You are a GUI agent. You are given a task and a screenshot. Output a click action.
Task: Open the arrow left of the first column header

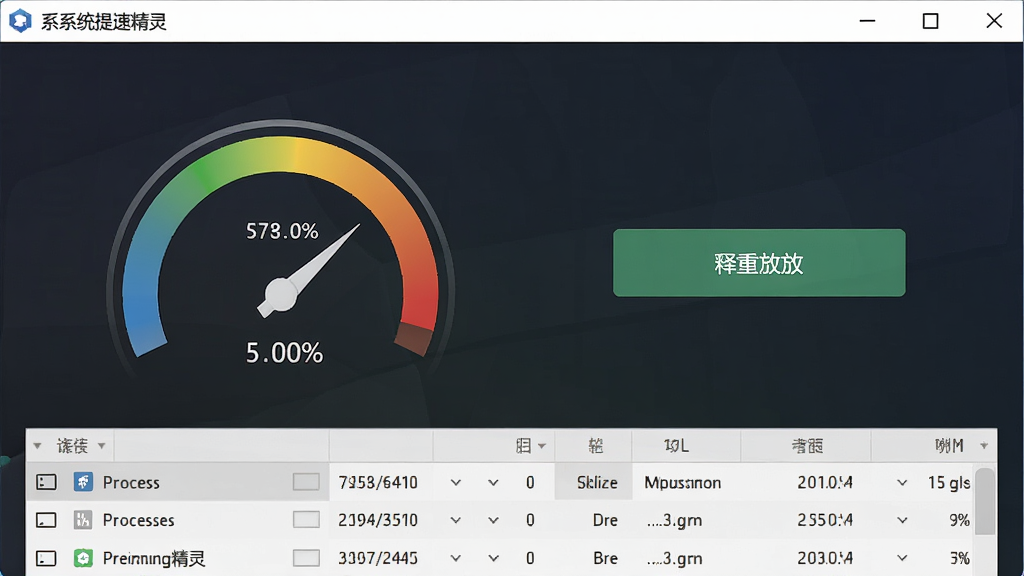click(x=37, y=446)
